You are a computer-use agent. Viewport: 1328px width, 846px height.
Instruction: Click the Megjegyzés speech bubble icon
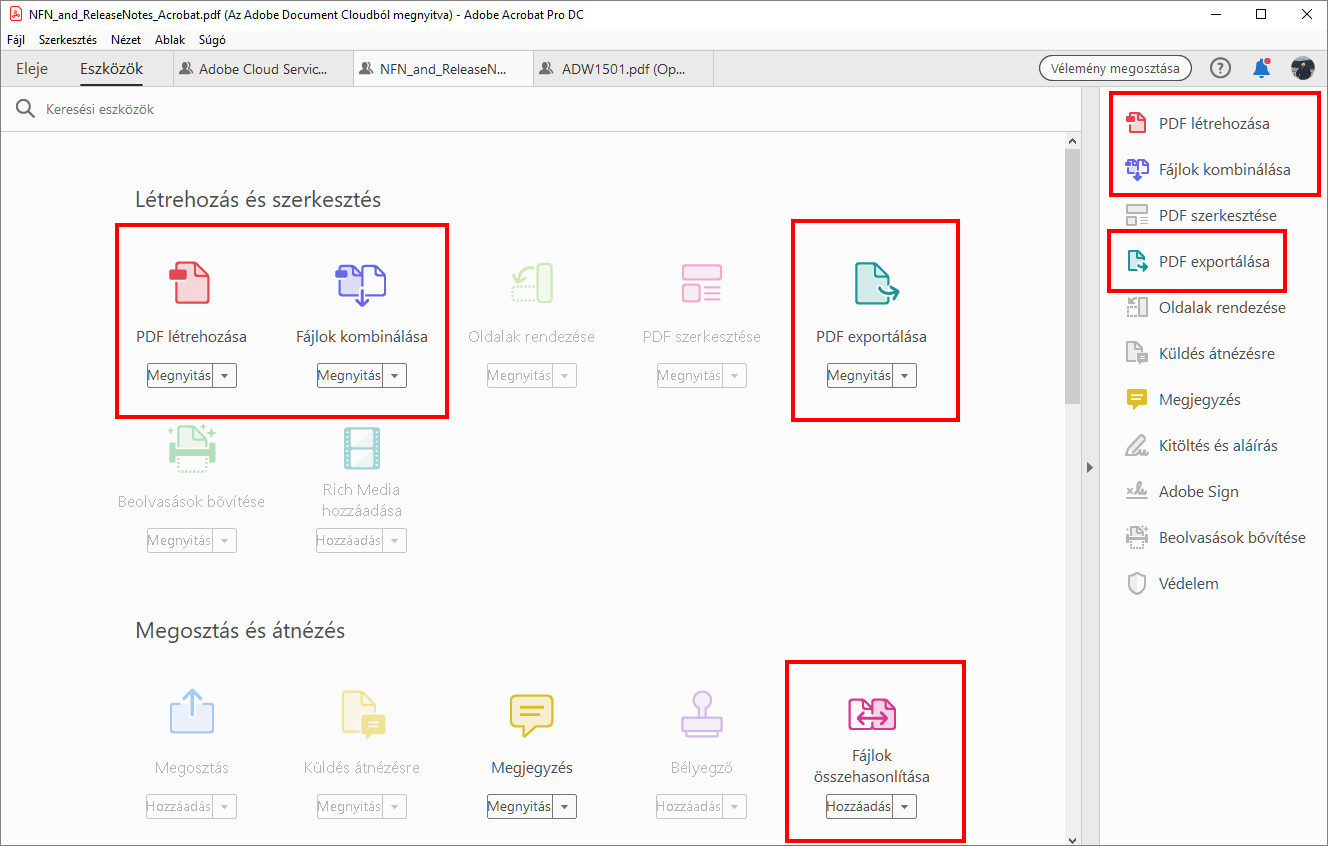(x=531, y=714)
